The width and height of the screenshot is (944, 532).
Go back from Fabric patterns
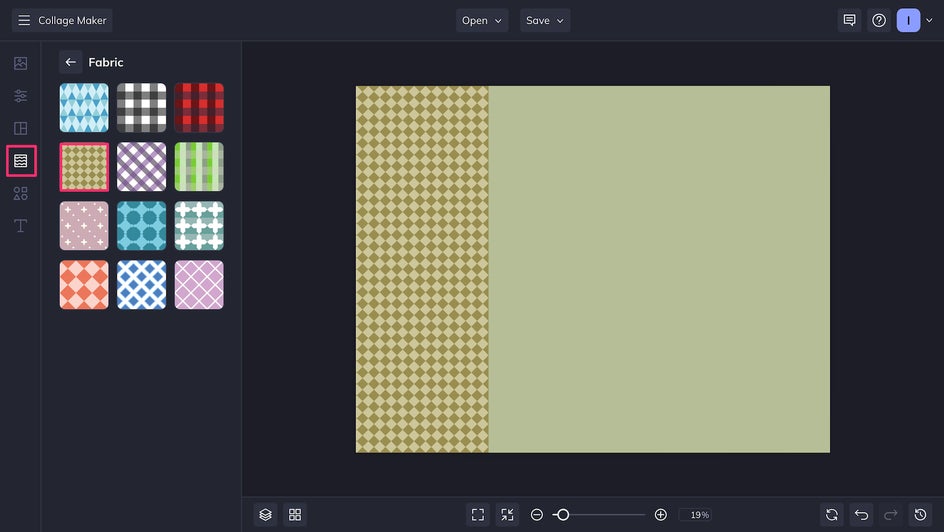(x=70, y=62)
